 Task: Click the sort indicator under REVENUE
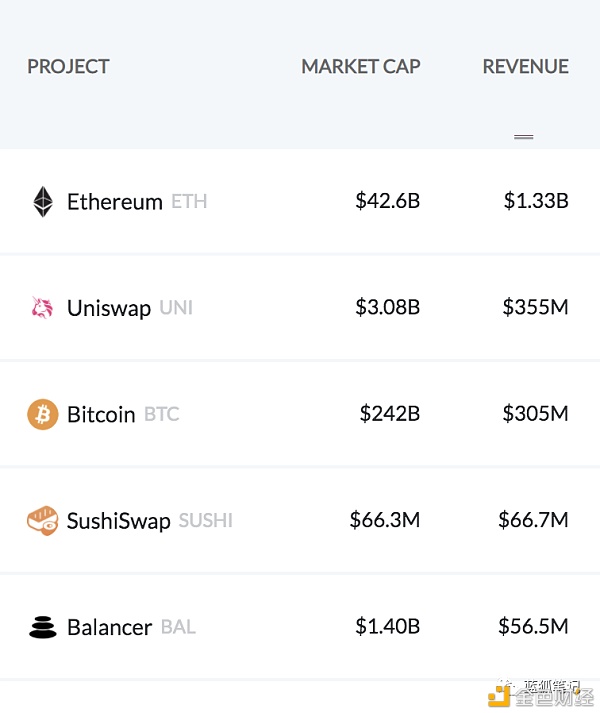coord(524,137)
